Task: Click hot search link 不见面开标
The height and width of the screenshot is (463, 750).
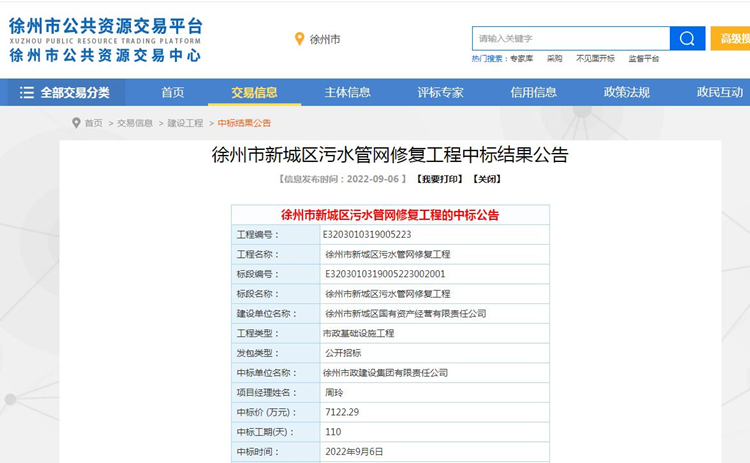Action: [596, 58]
